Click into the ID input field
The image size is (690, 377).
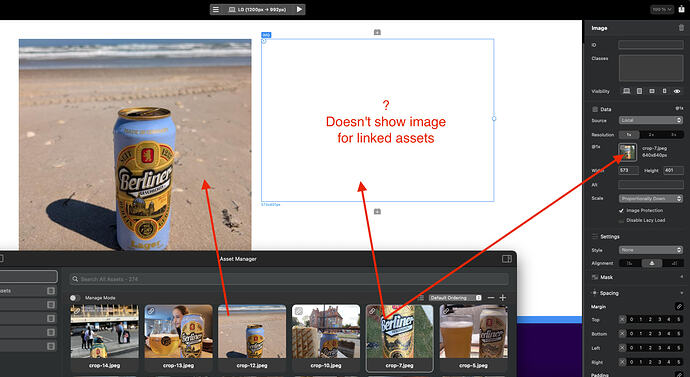click(651, 44)
